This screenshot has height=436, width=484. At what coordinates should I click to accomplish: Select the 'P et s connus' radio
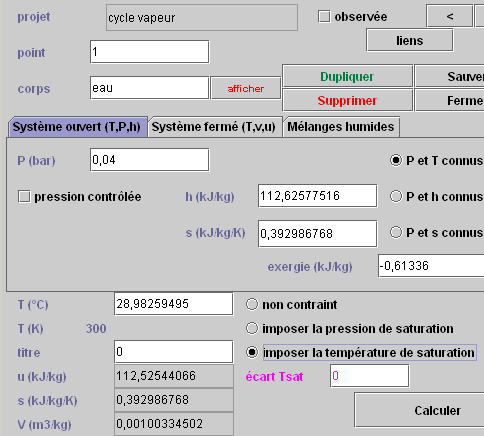(x=396, y=232)
